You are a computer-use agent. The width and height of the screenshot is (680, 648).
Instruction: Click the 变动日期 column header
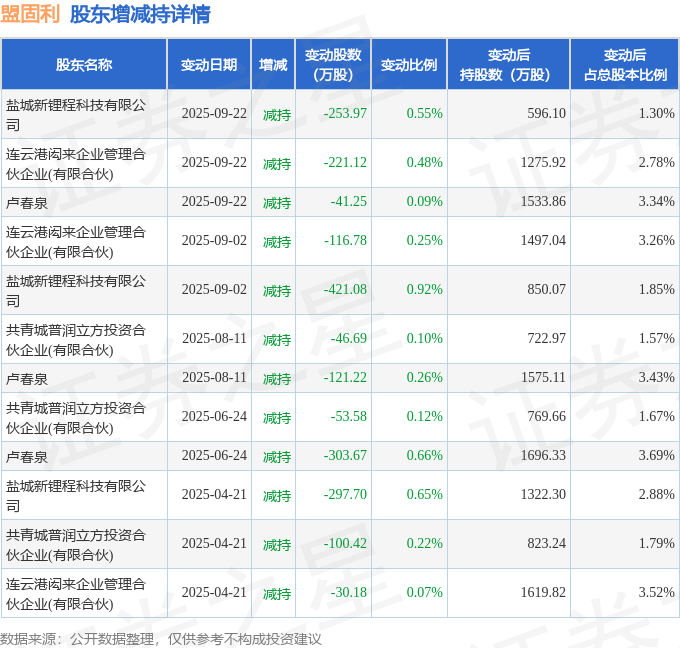pos(209,65)
